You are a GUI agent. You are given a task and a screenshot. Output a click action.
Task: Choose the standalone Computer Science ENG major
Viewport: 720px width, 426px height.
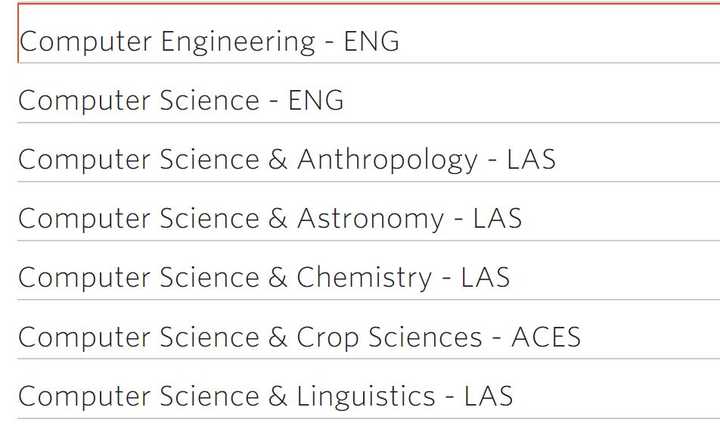click(x=369, y=93)
